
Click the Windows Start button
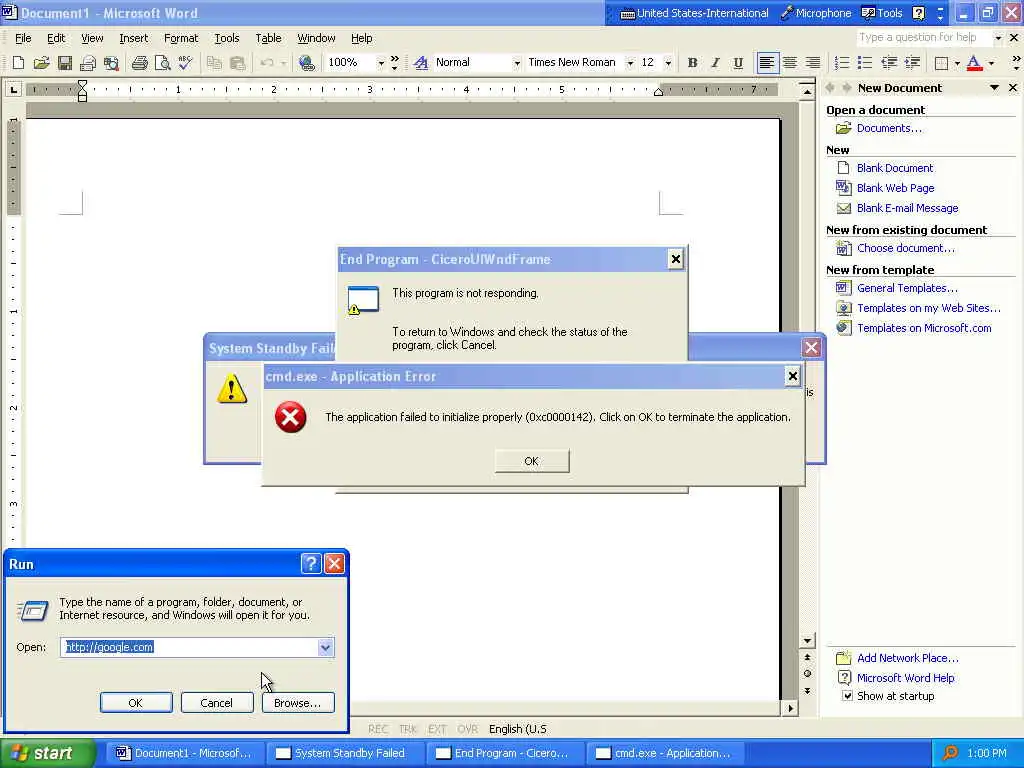tap(47, 753)
